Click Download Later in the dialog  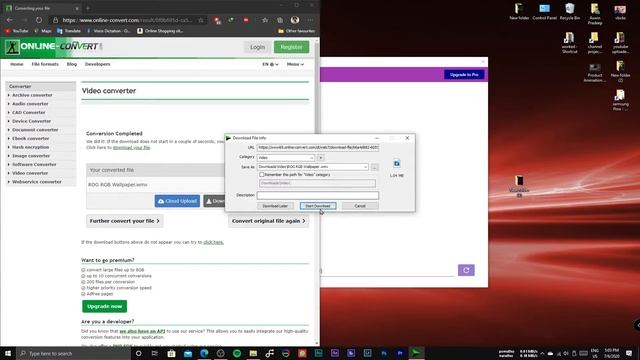pos(275,206)
